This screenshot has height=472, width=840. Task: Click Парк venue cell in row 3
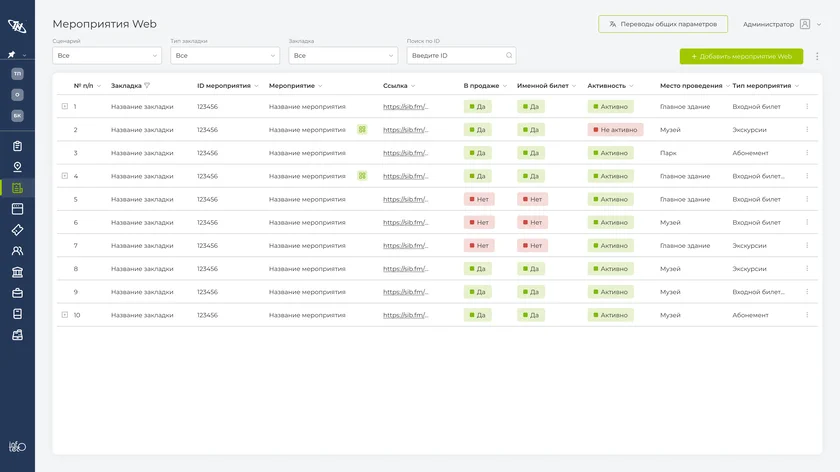(668, 153)
